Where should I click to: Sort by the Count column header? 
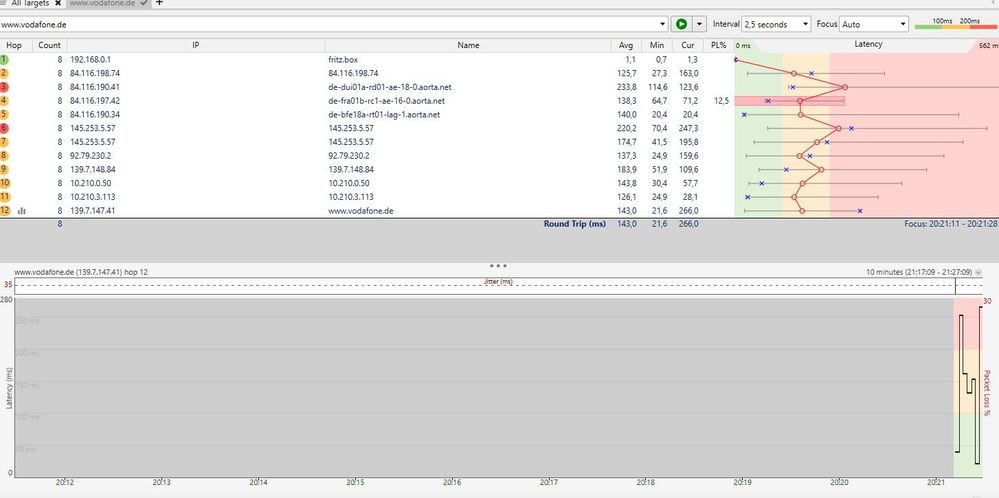(49, 45)
